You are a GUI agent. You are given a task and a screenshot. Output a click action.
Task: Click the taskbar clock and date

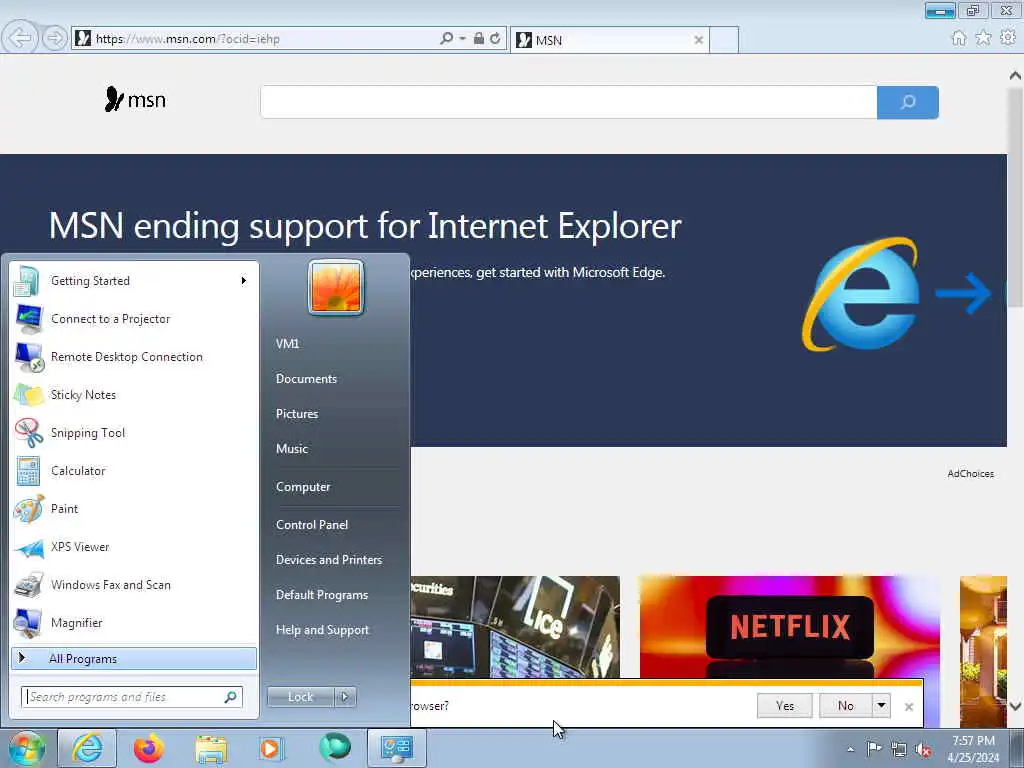973,749
